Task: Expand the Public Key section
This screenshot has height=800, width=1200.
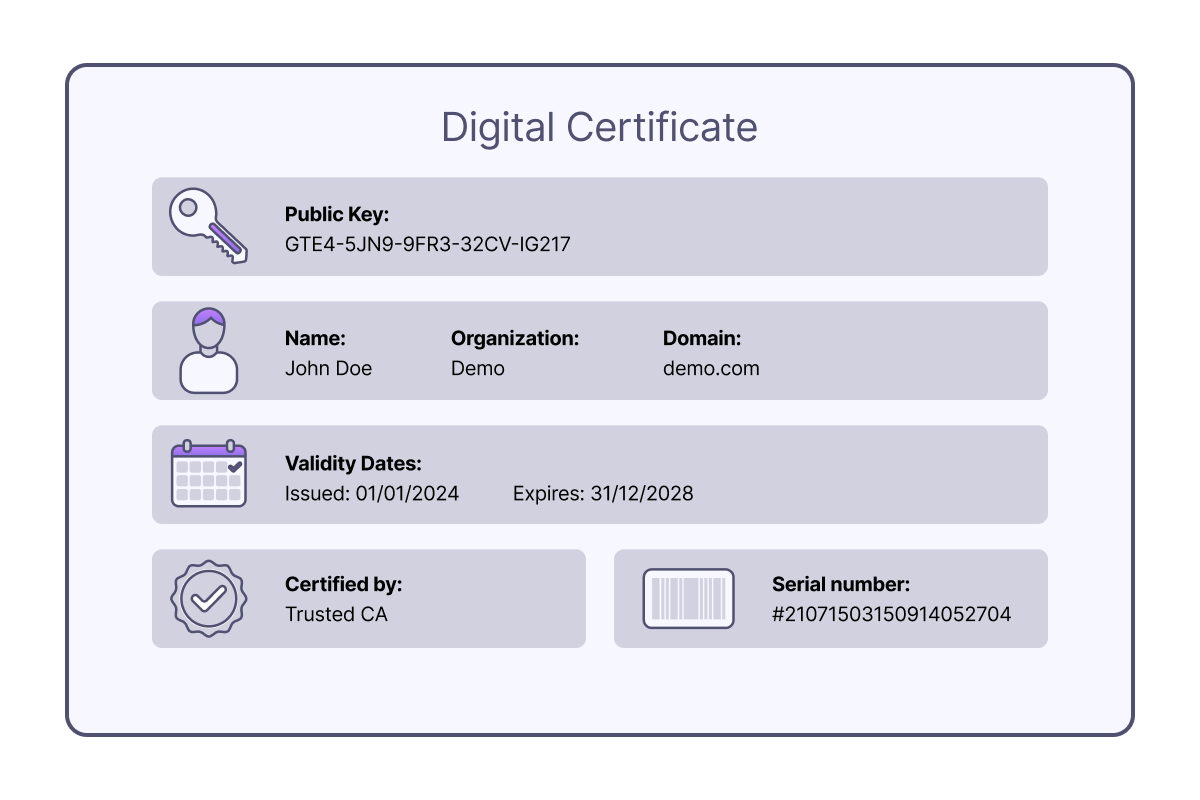Action: click(x=600, y=226)
